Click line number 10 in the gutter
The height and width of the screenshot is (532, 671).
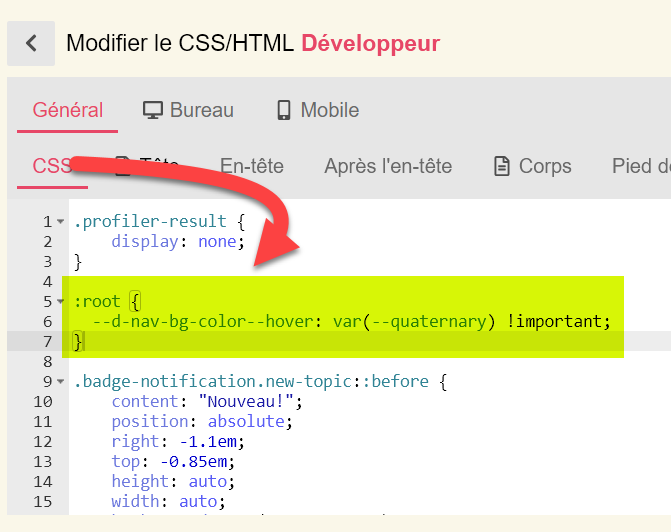43,401
